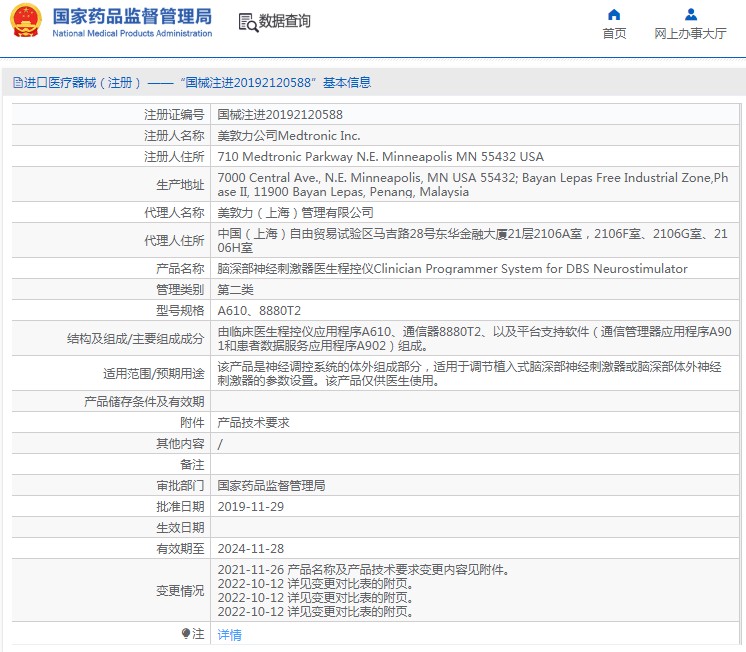Click the bulb icon beside 注
Screen dimensions: 746x652
186,633
